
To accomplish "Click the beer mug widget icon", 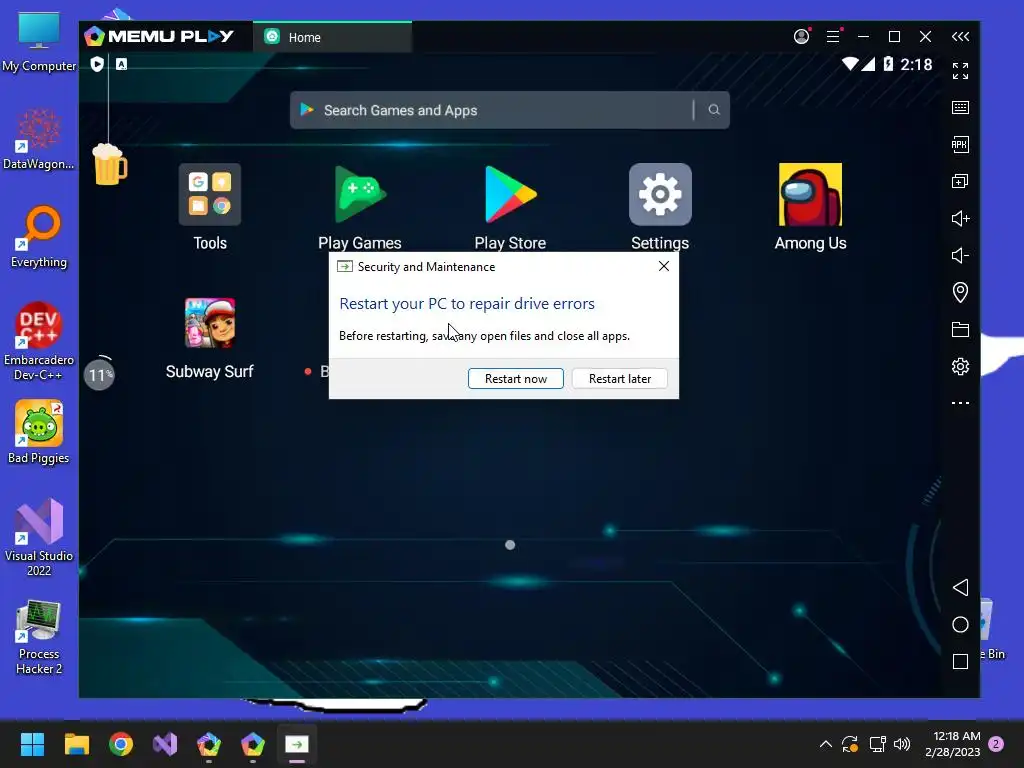I will (x=109, y=164).
